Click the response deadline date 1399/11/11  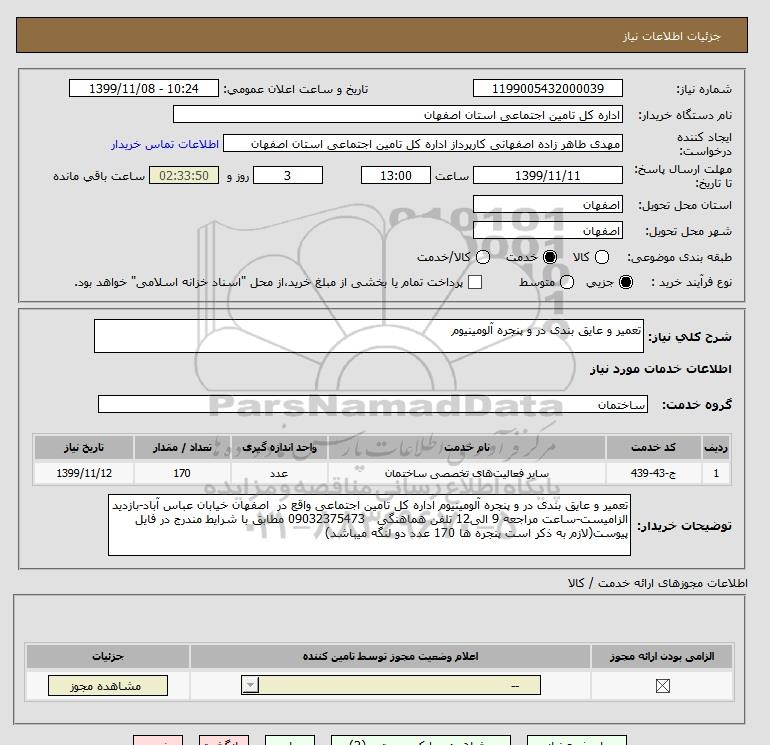pyautogui.click(x=548, y=175)
